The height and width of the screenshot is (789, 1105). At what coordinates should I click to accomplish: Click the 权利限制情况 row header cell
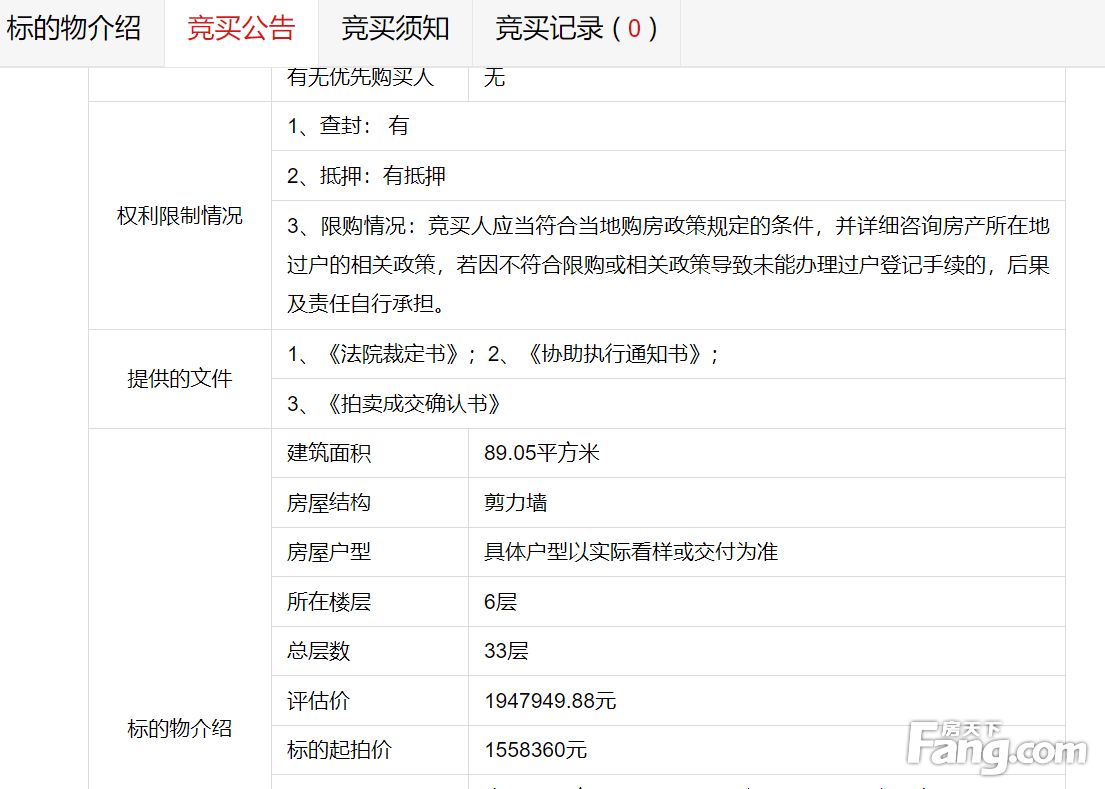coord(180,216)
